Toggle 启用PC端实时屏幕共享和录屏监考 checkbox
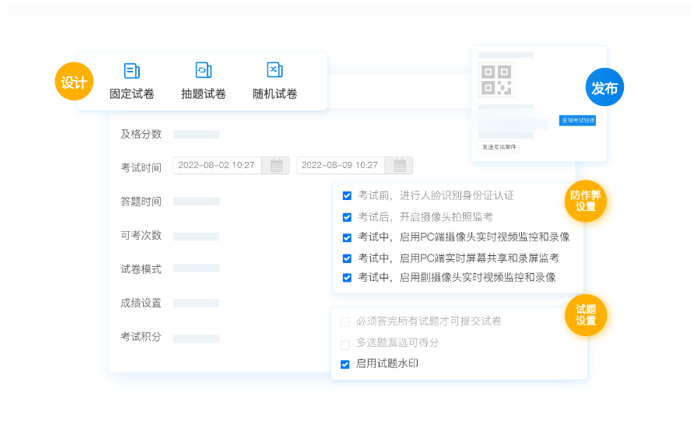 [x=347, y=257]
